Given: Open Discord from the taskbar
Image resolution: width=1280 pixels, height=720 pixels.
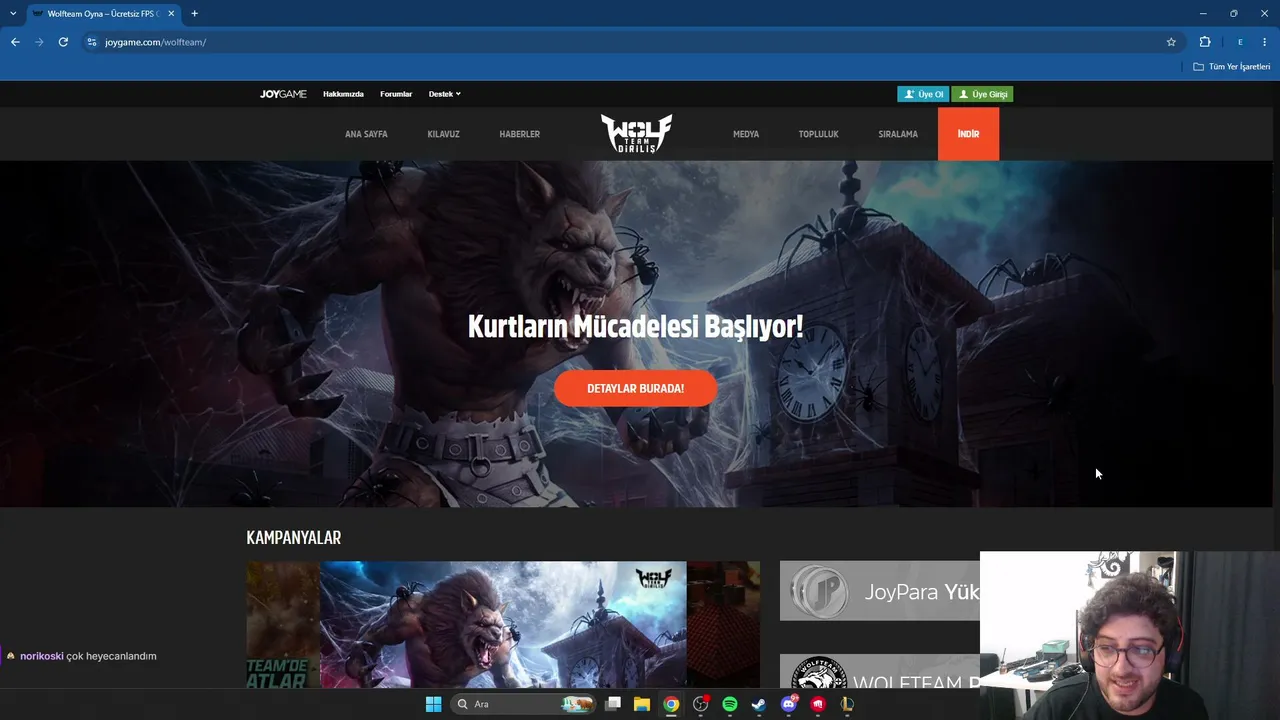Looking at the screenshot, I should [789, 704].
